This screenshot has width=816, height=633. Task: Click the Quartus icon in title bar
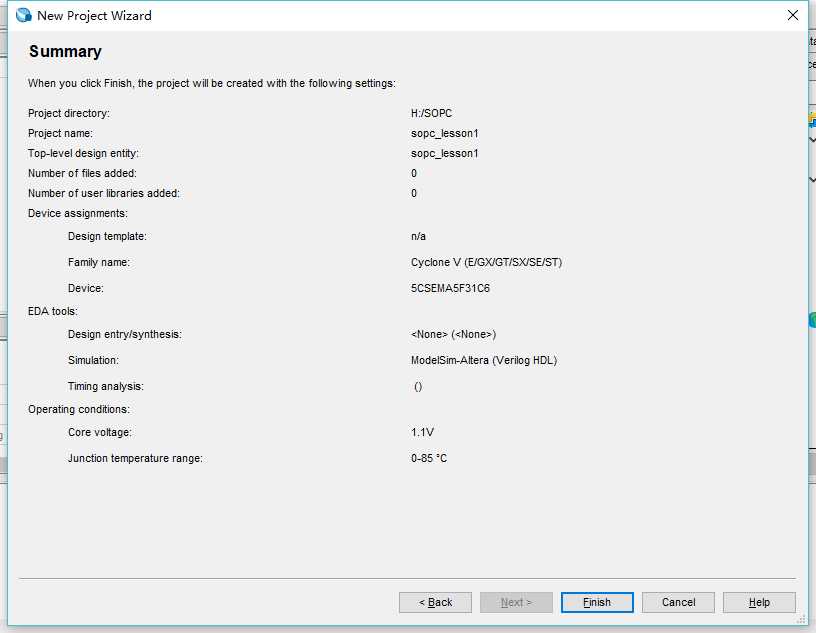click(23, 15)
